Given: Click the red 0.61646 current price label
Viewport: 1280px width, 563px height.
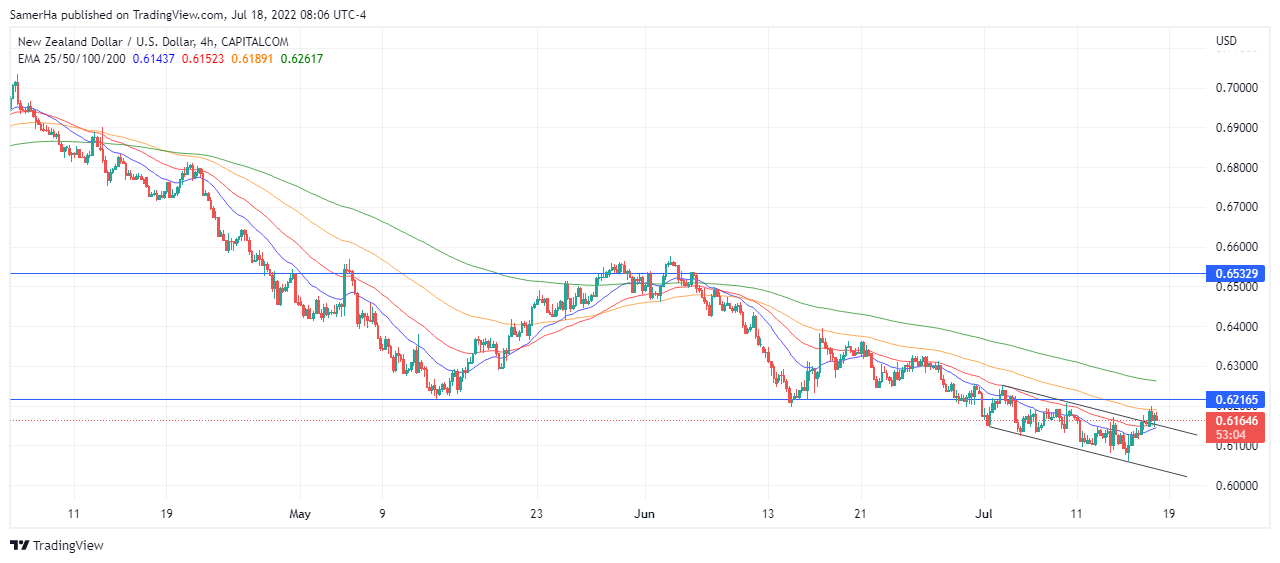Looking at the screenshot, I should pos(1236,421).
